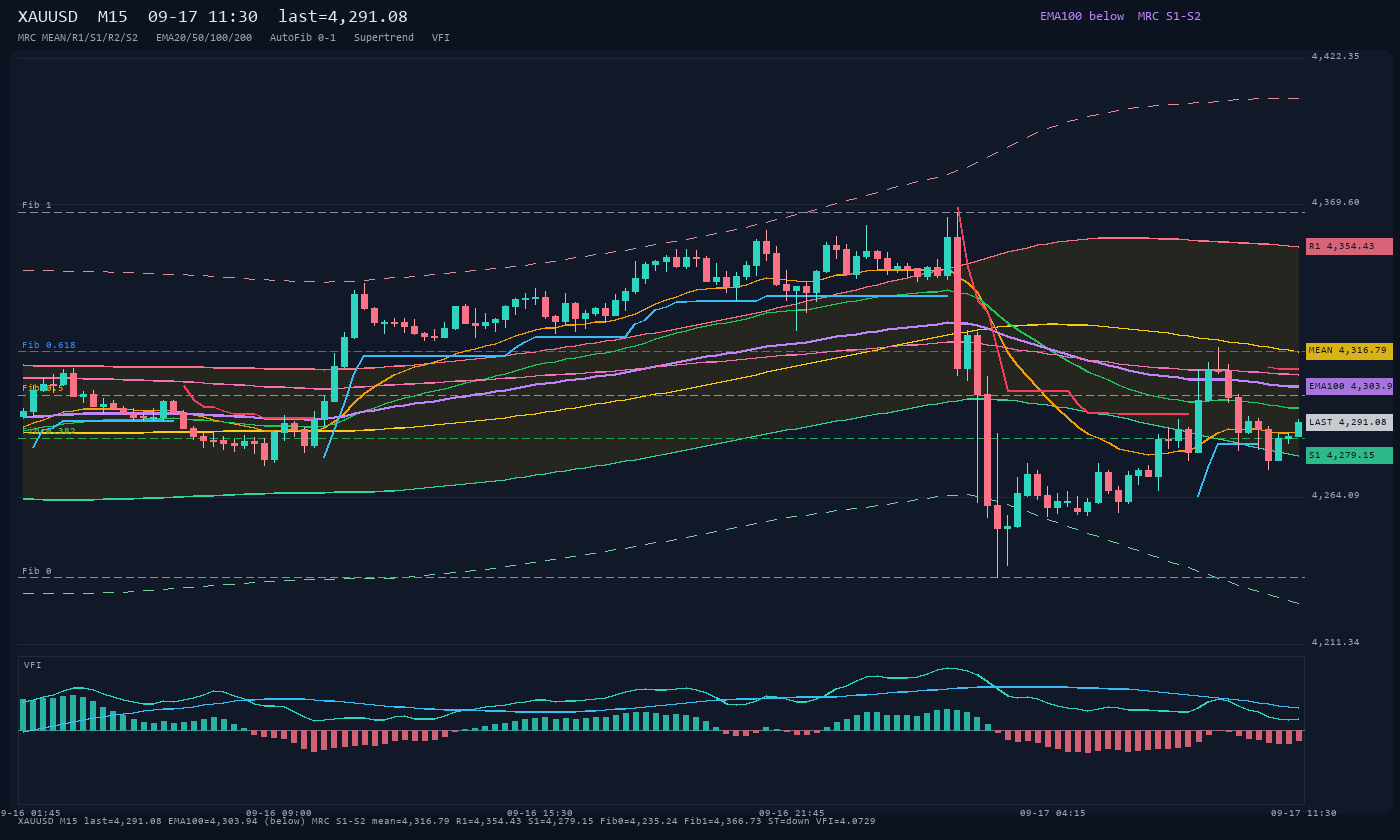Click the 09-17 11:30 timestamp in the title
The height and width of the screenshot is (840, 1400).
(x=203, y=17)
